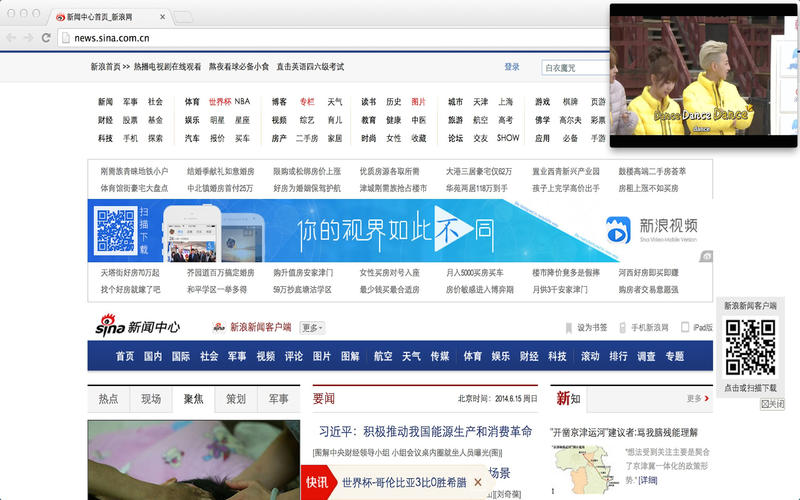Close the side QR panel via 关闭
Viewport: 800px width, 500px height.
(x=772, y=404)
